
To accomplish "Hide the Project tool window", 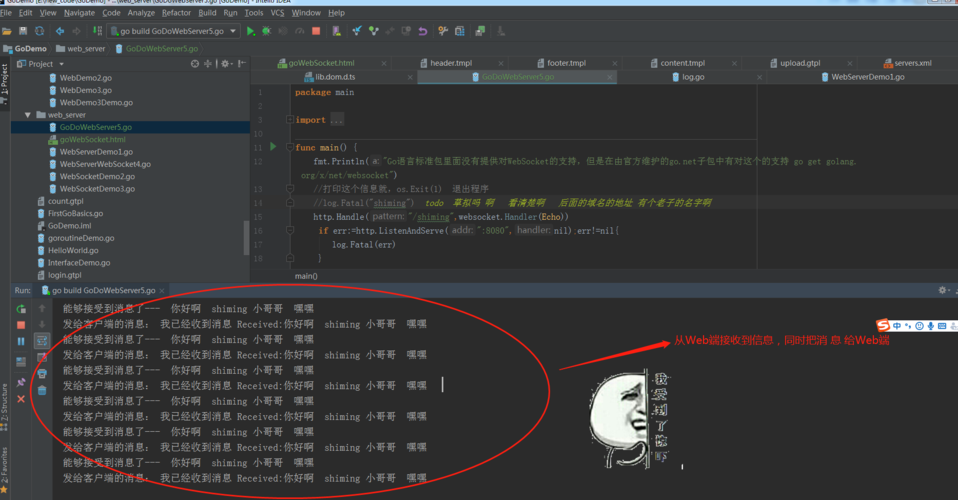I will [x=242, y=64].
